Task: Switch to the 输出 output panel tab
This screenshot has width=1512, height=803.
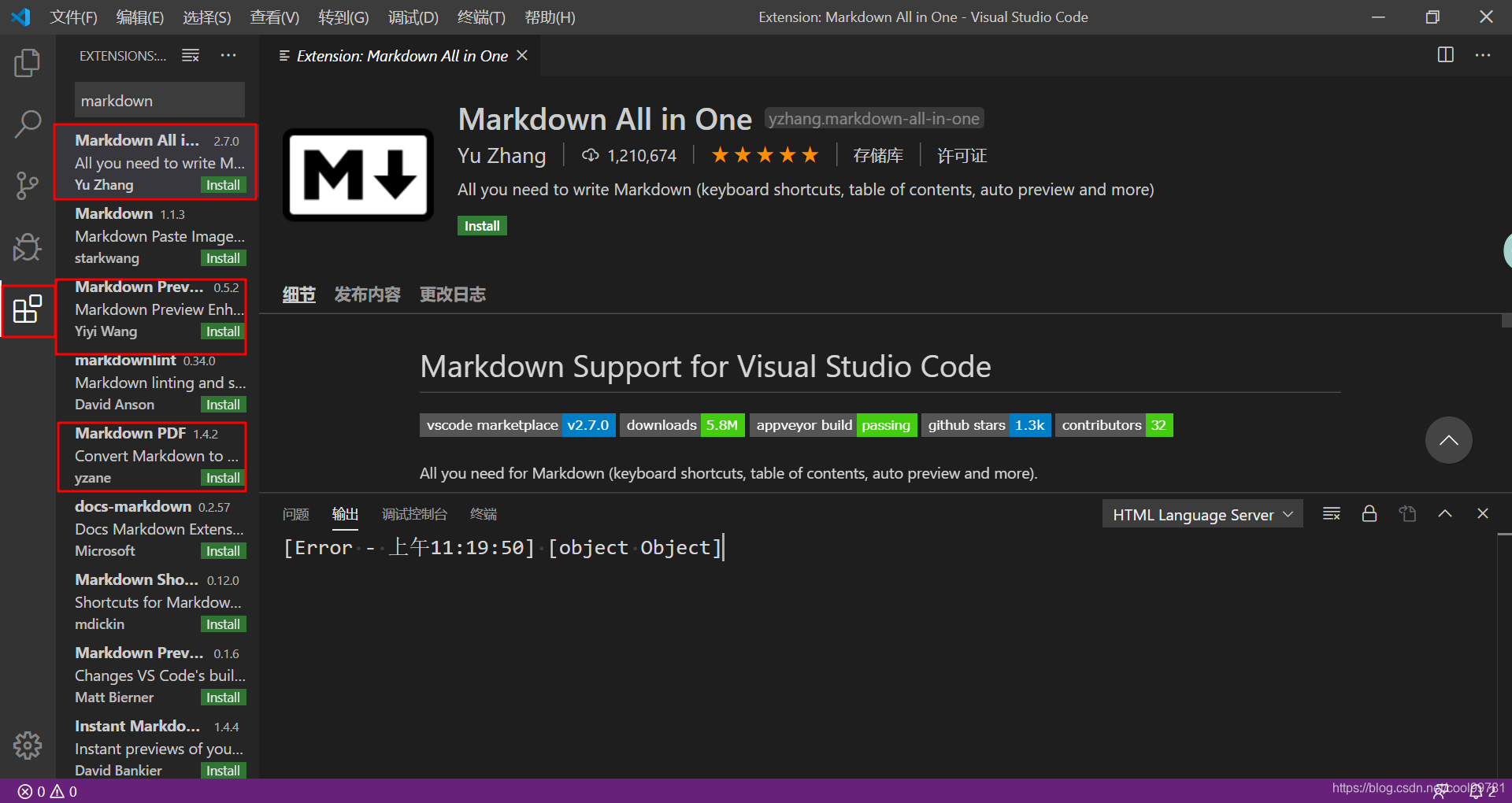Action: pyautogui.click(x=345, y=514)
